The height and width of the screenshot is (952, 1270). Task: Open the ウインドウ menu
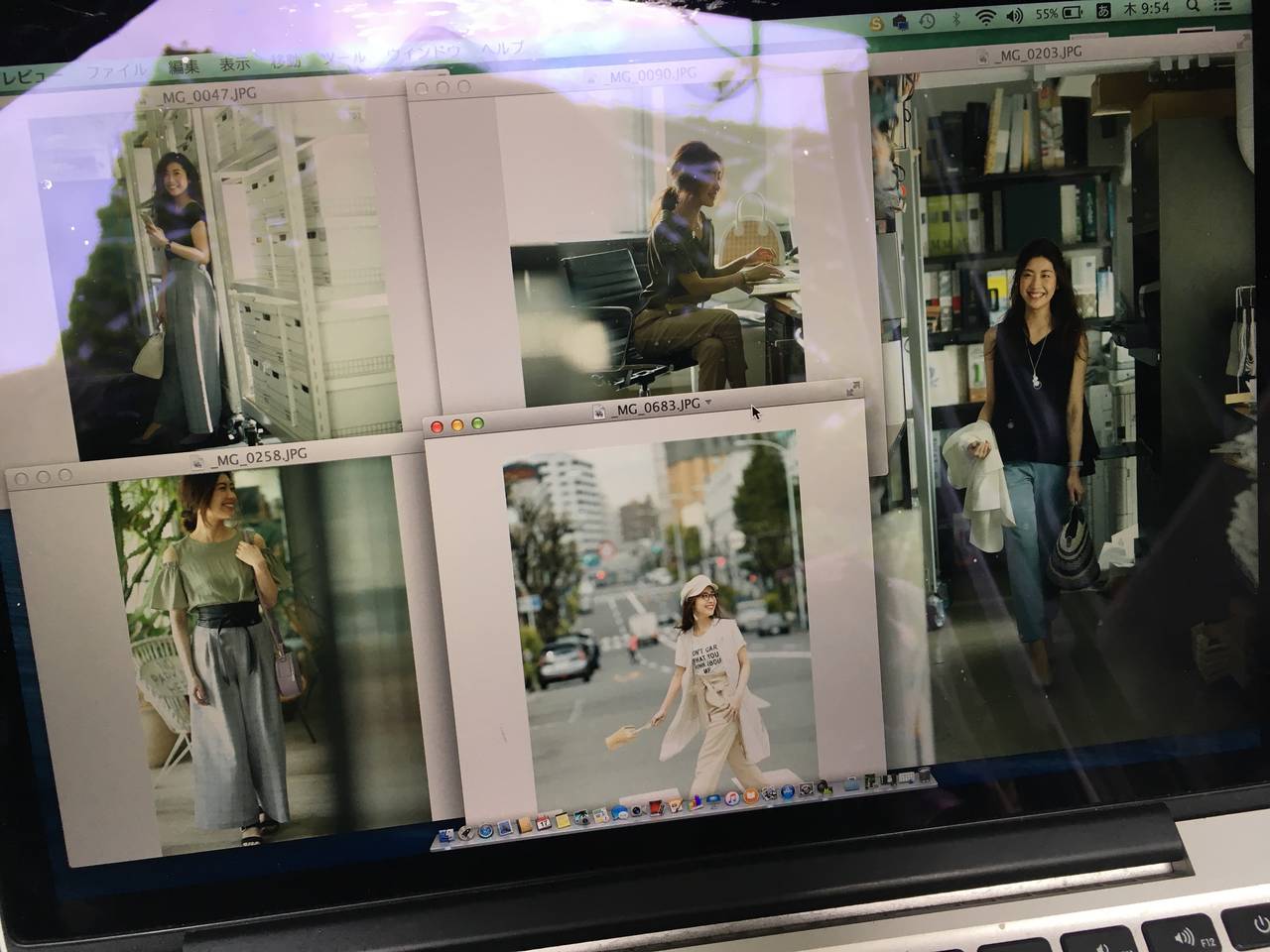[423, 52]
